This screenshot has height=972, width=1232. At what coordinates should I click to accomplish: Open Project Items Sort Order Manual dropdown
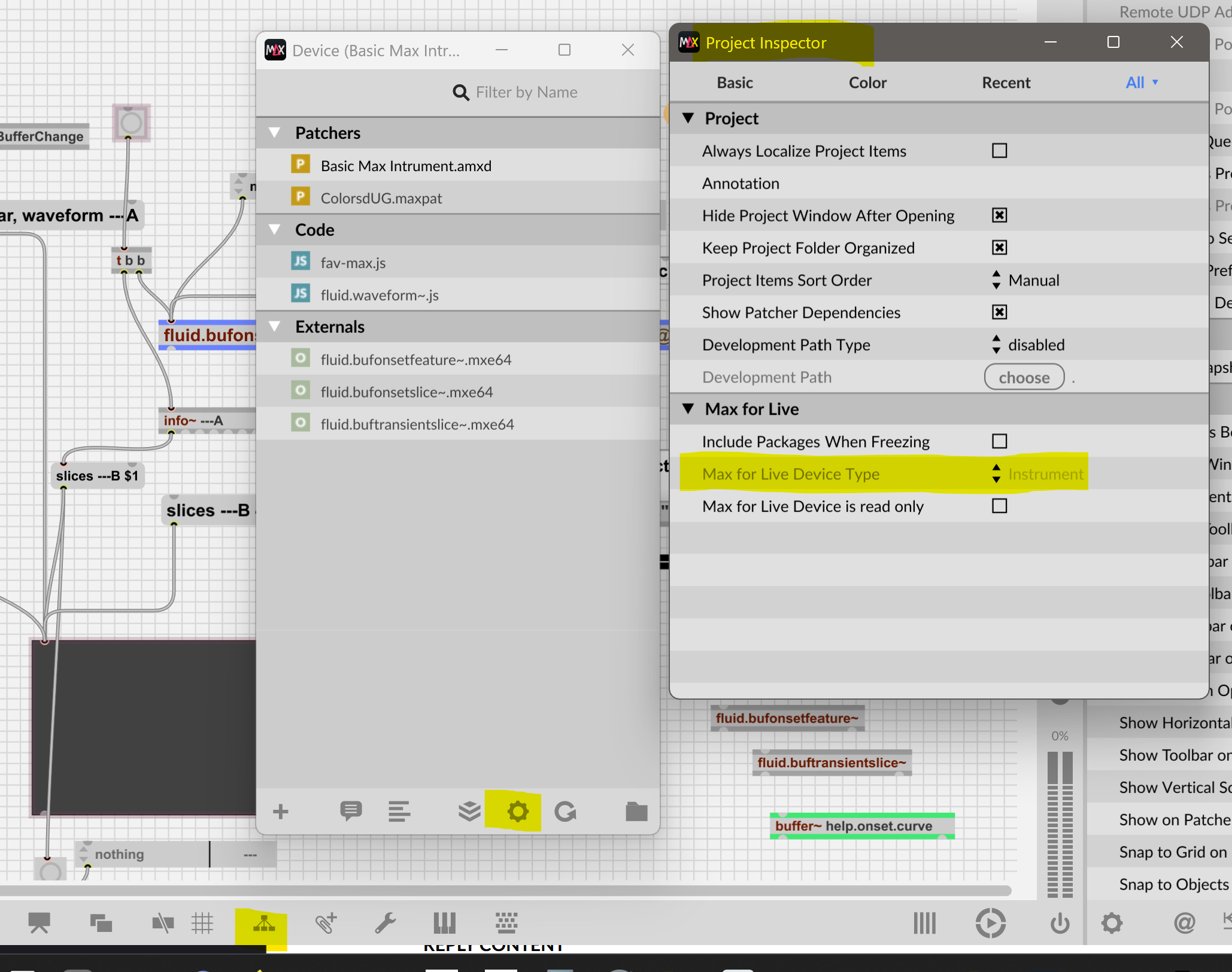click(1026, 280)
